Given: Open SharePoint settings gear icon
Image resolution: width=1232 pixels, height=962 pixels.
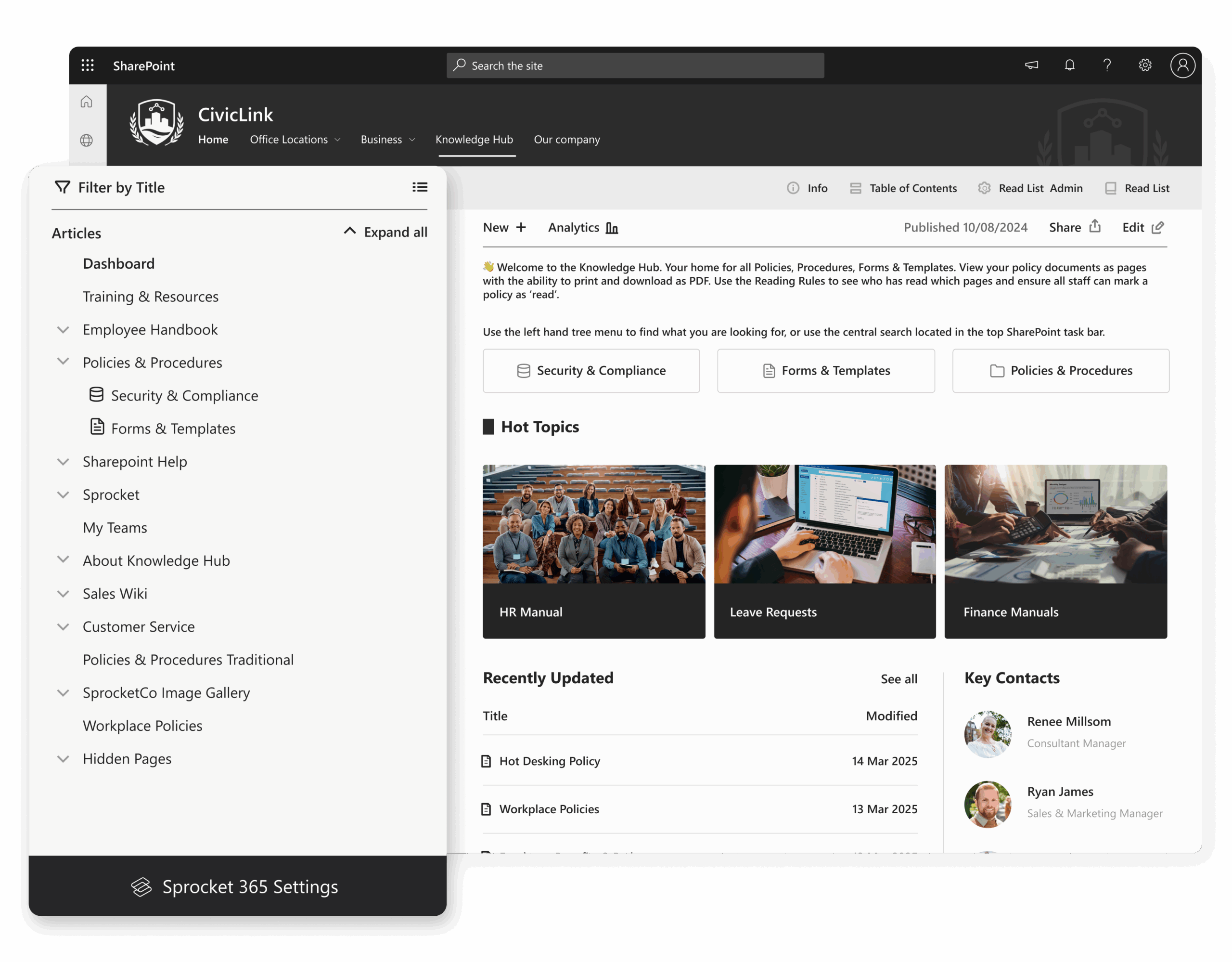Looking at the screenshot, I should (x=1145, y=65).
